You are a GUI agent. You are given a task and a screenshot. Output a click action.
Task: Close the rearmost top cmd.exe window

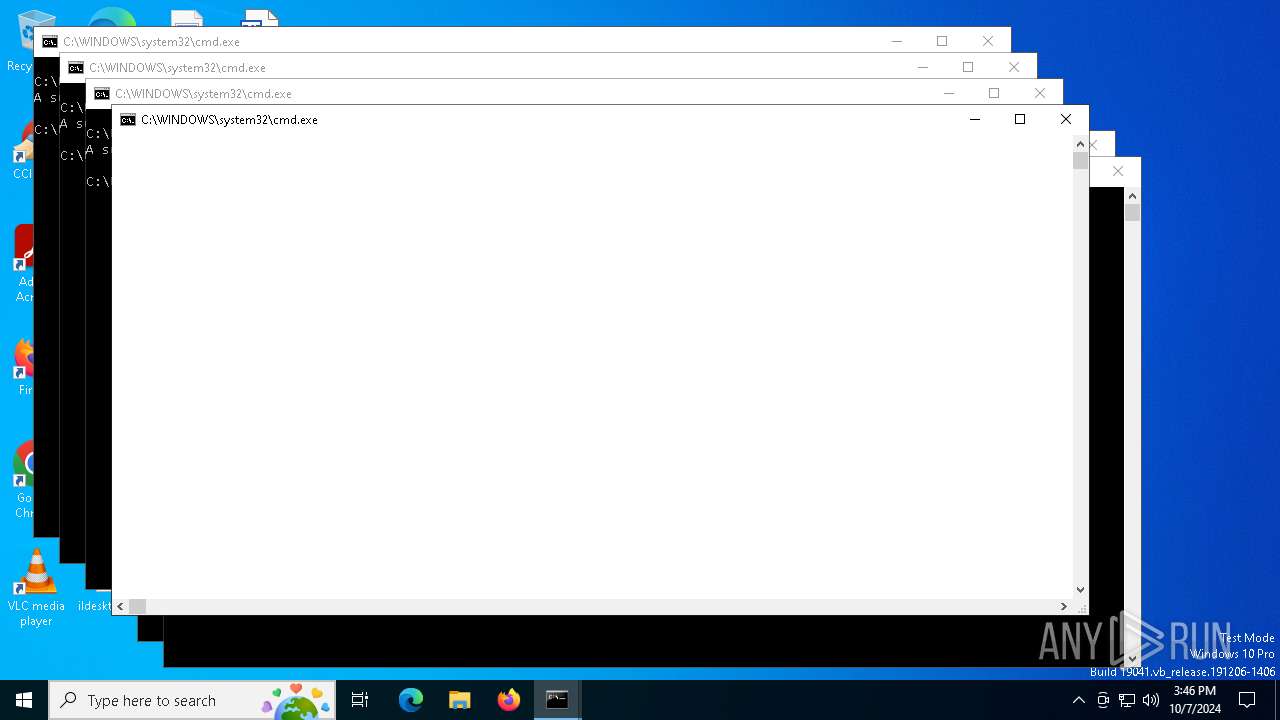tap(988, 41)
